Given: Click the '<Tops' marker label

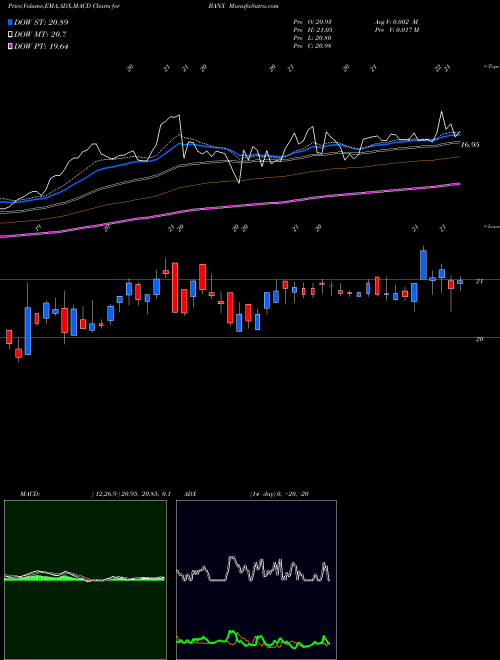Looking at the screenshot, I should [492, 67].
